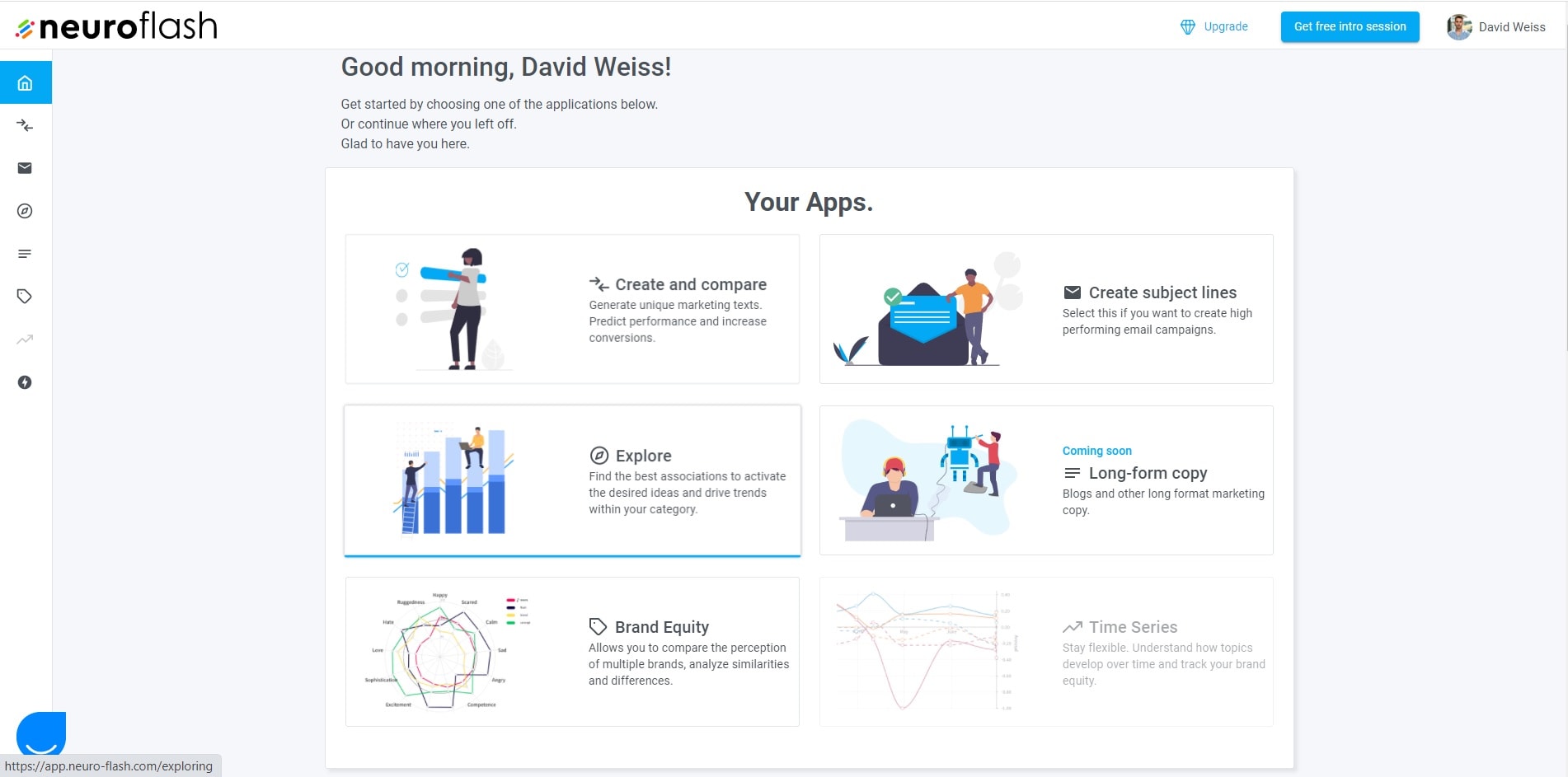Screen dimensions: 1568x777
Task: Click the lightning bolt sidebar icon
Action: coord(25,382)
